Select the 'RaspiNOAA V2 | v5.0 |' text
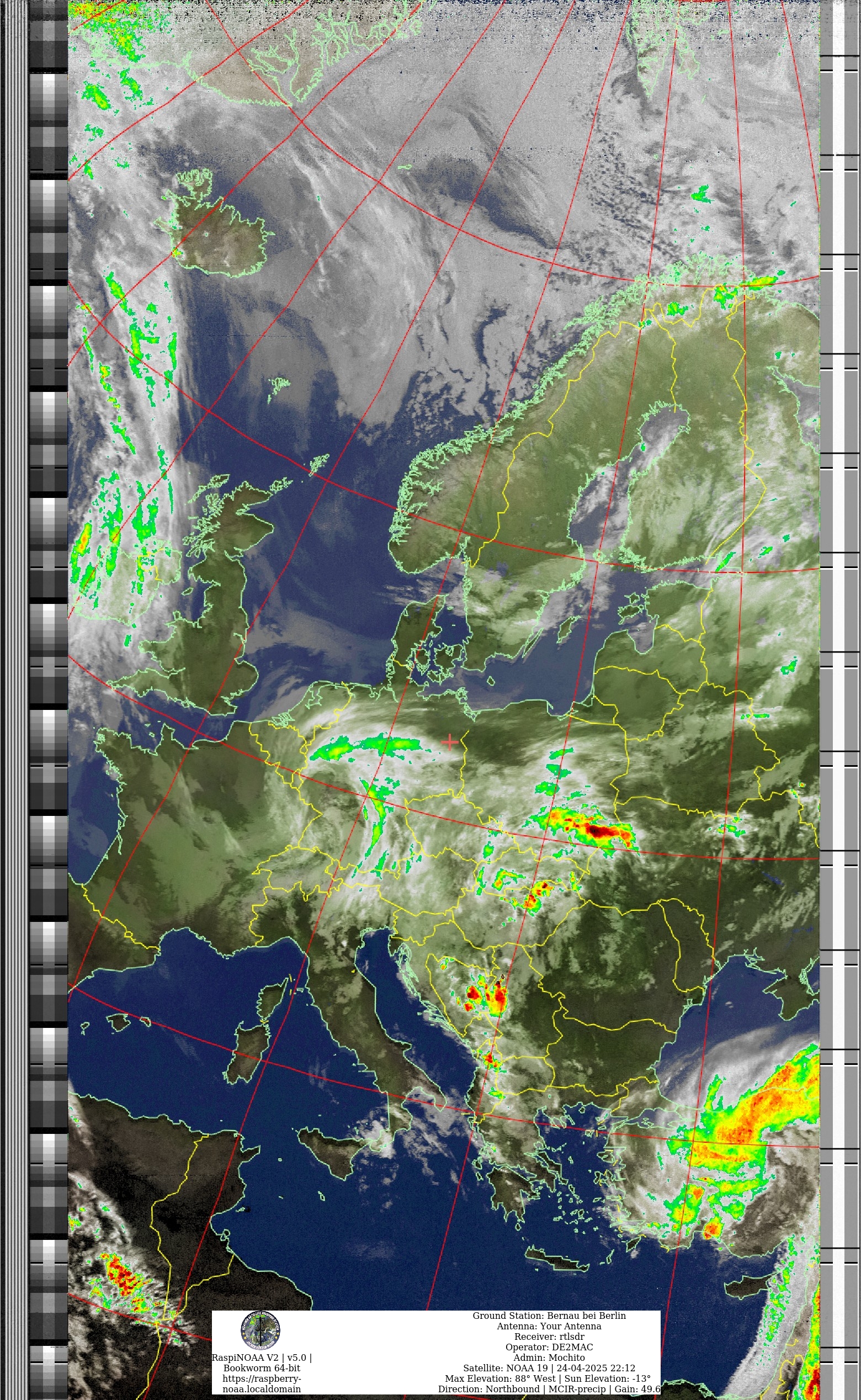This screenshot has width=861, height=1400. (x=262, y=1357)
